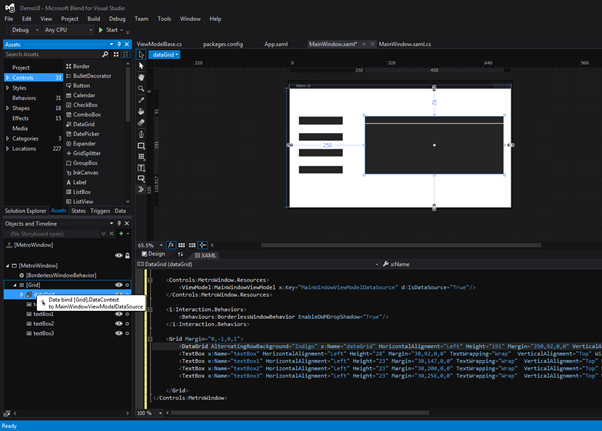Open the Any CPU platform dropdown
The image size is (602, 431).
point(68,30)
